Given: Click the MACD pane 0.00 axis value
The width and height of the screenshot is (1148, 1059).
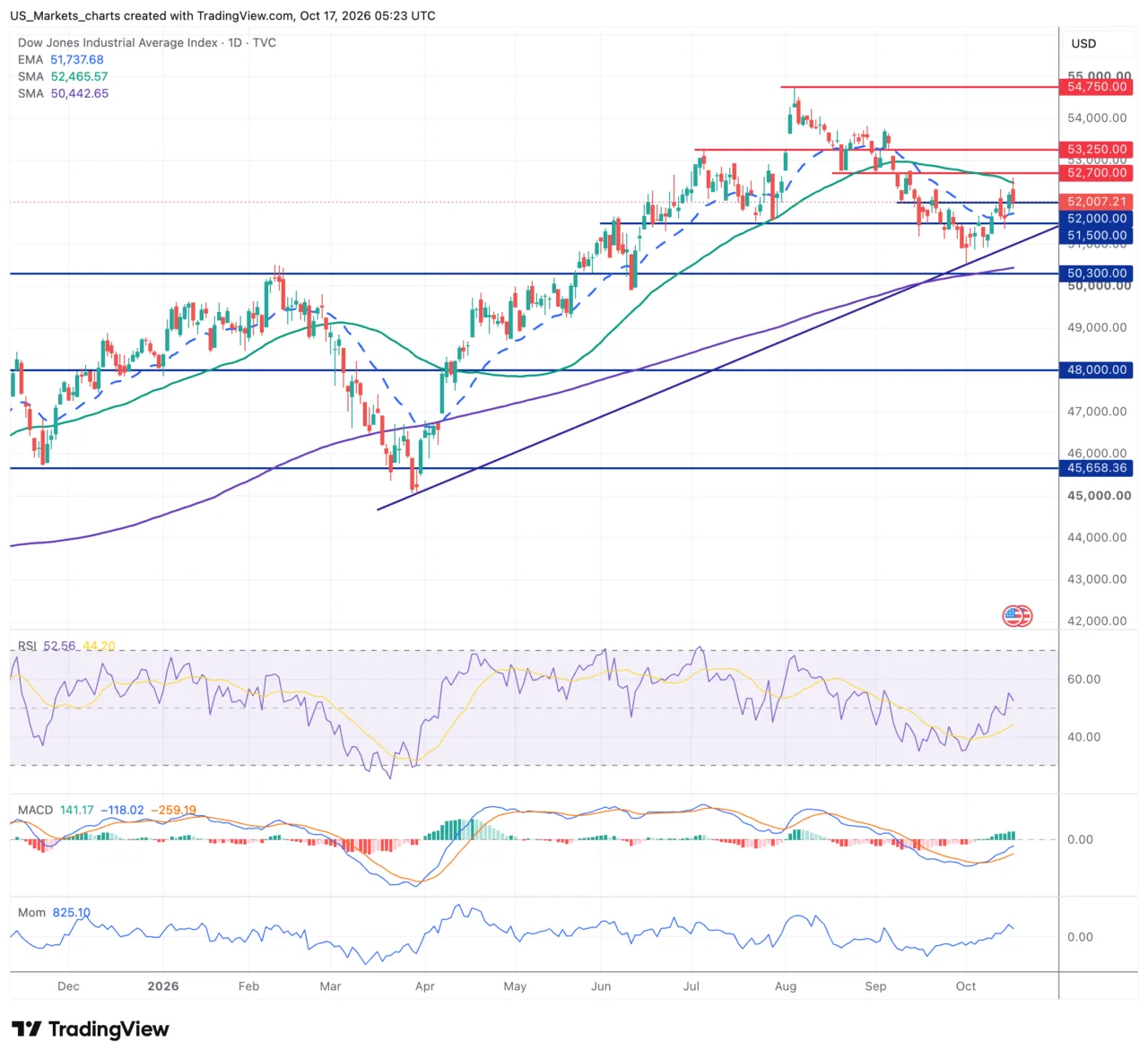Looking at the screenshot, I should pyautogui.click(x=1080, y=839).
